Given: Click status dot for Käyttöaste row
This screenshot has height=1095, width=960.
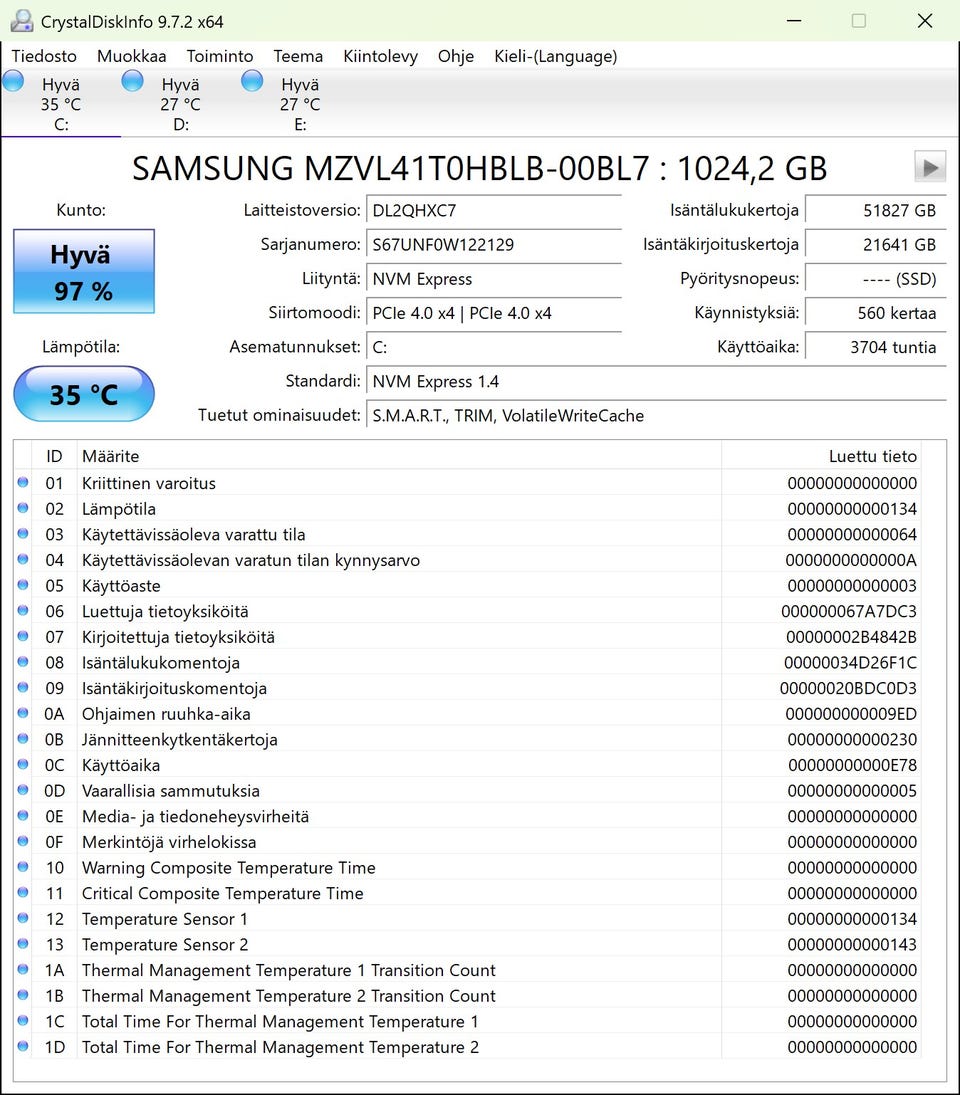Looking at the screenshot, I should [x=23, y=585].
